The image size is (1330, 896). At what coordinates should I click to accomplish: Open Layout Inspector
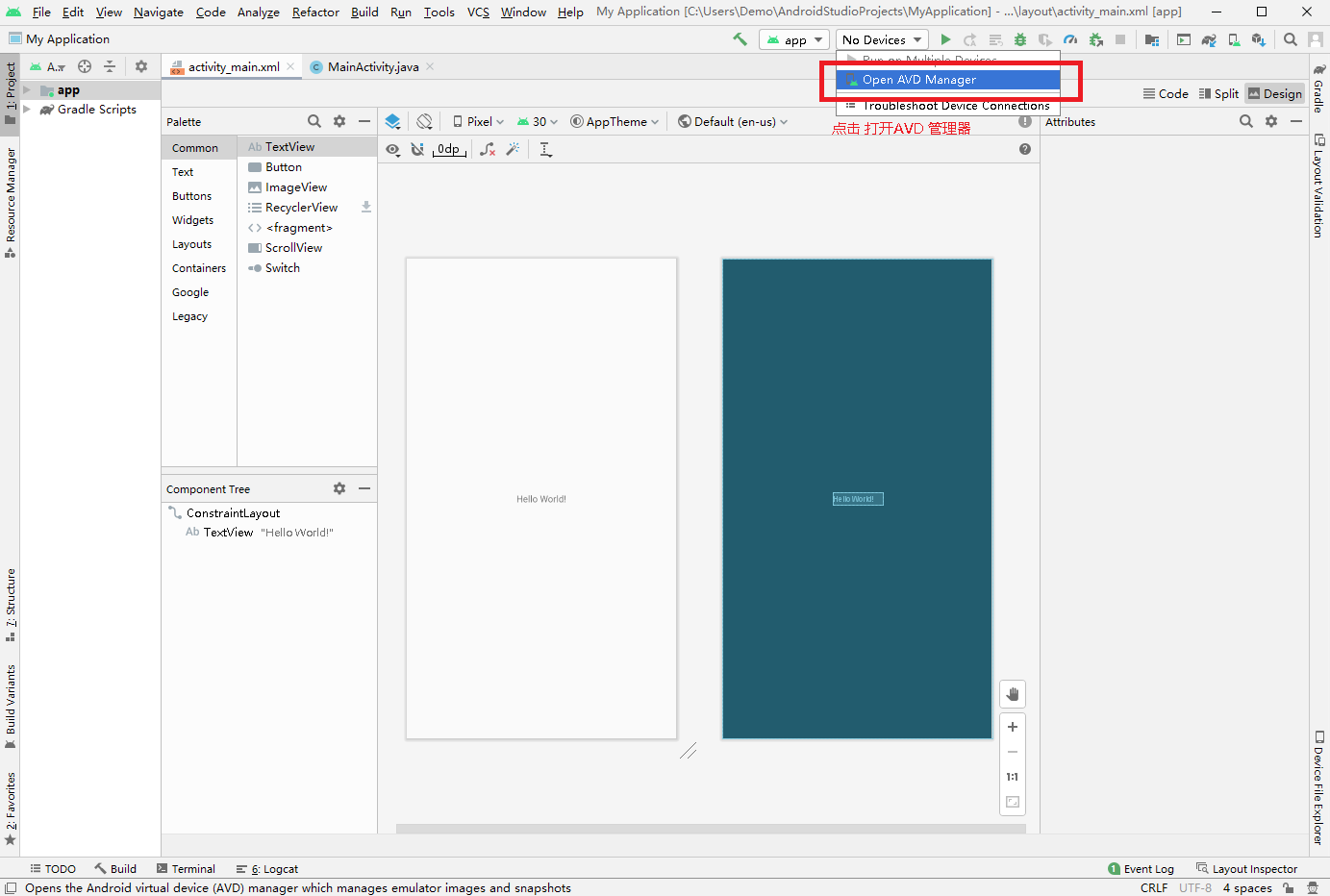[x=1246, y=869]
